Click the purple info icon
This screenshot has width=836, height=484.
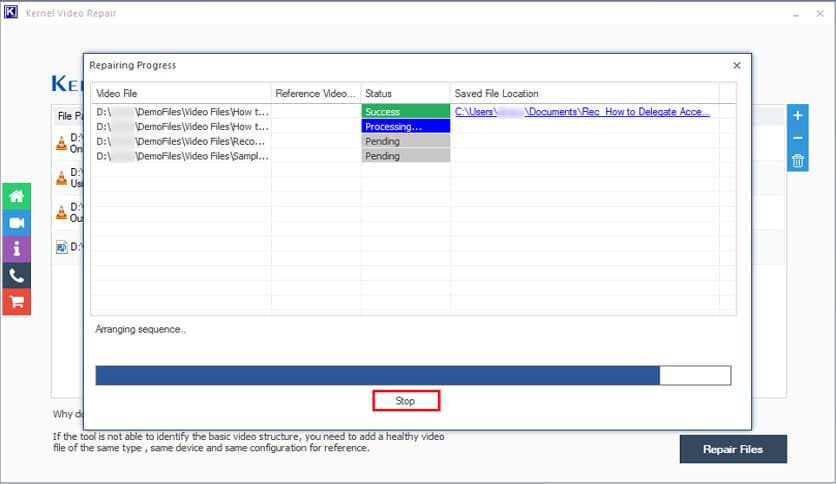pyautogui.click(x=16, y=249)
